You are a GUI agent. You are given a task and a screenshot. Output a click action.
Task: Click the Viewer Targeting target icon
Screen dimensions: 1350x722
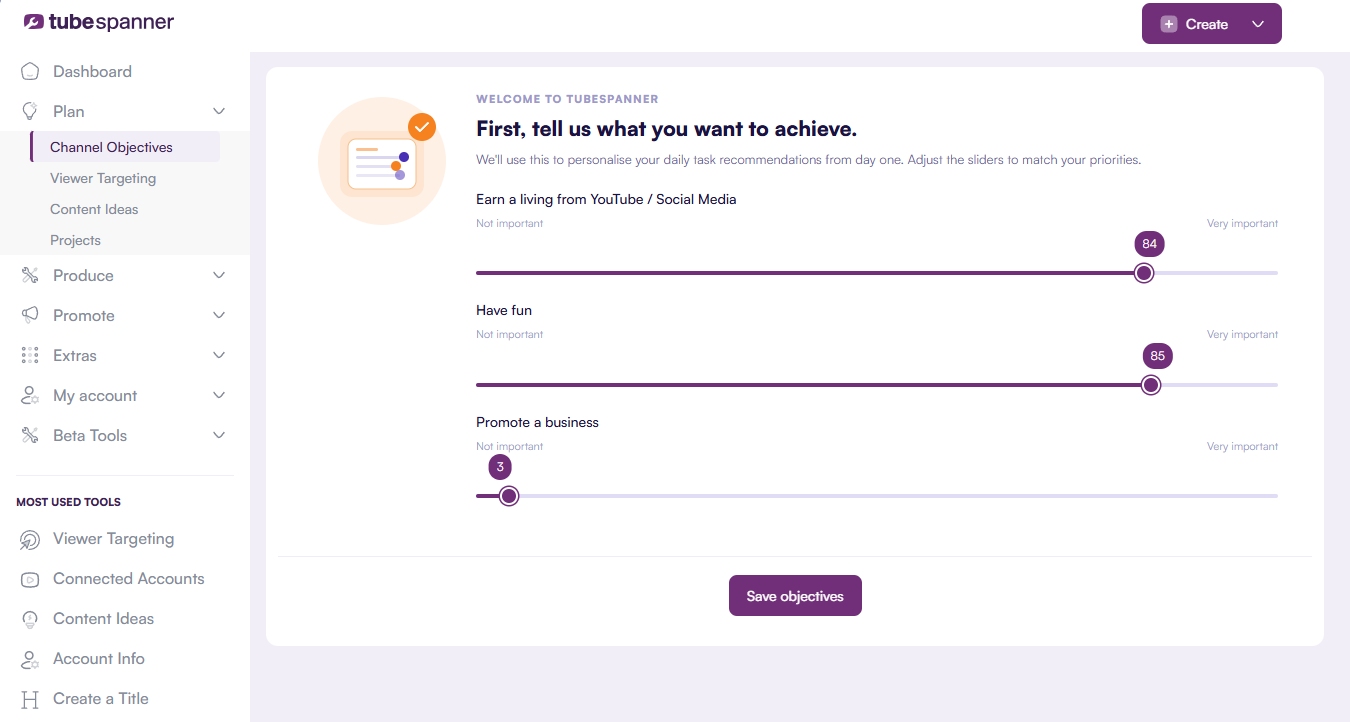30,540
